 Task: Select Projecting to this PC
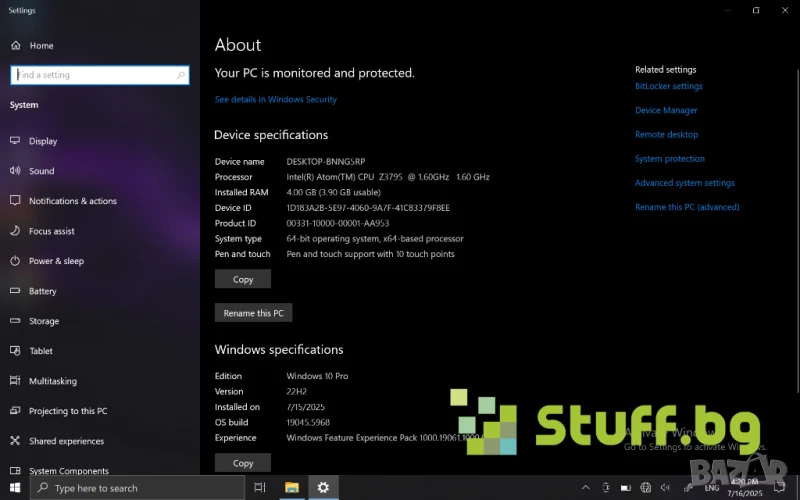(67, 411)
